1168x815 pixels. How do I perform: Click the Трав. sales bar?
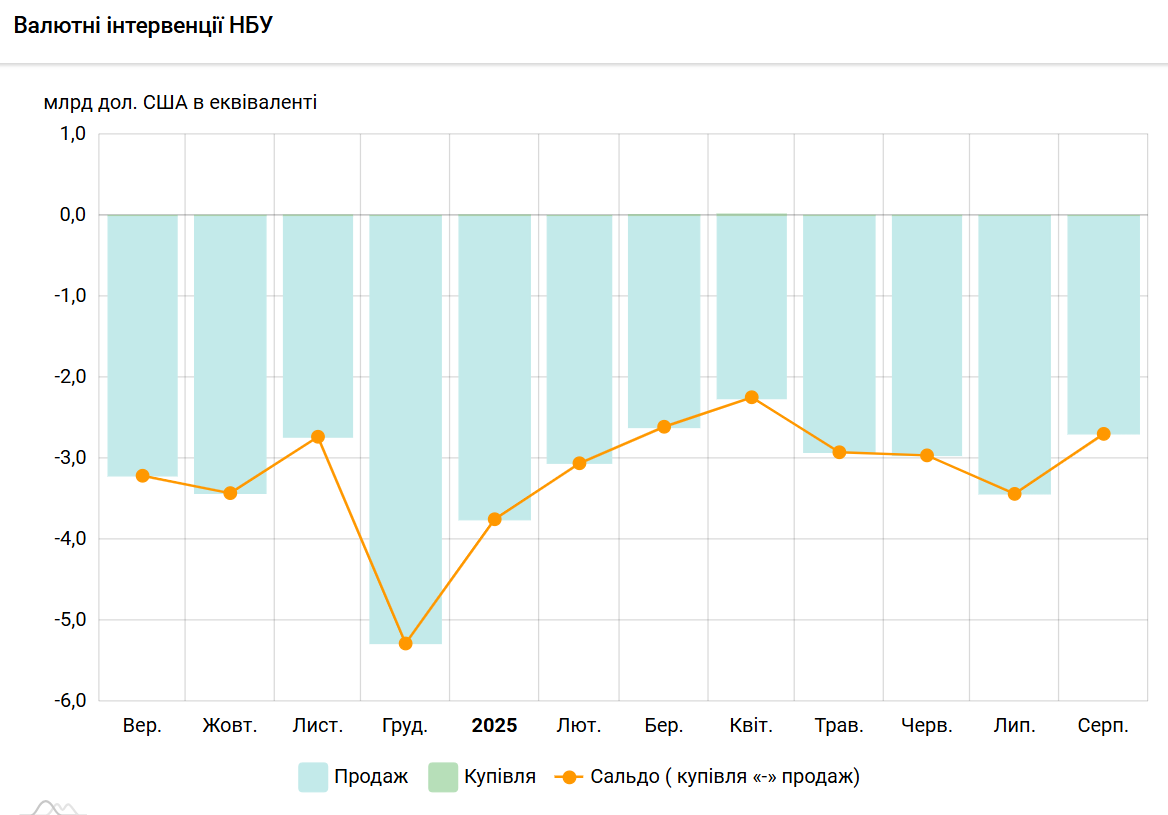[839, 330]
